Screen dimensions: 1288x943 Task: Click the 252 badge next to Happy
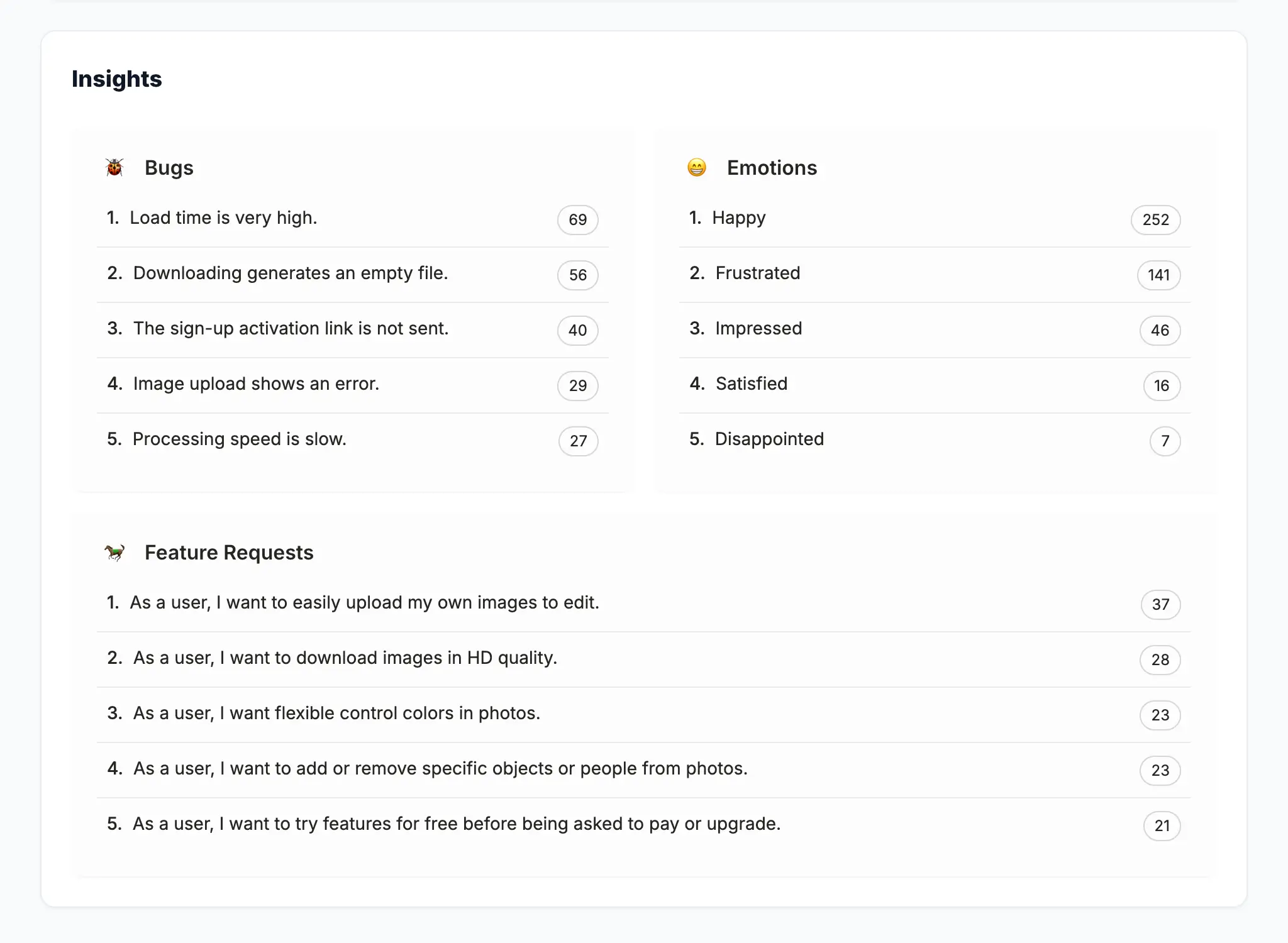[1155, 219]
